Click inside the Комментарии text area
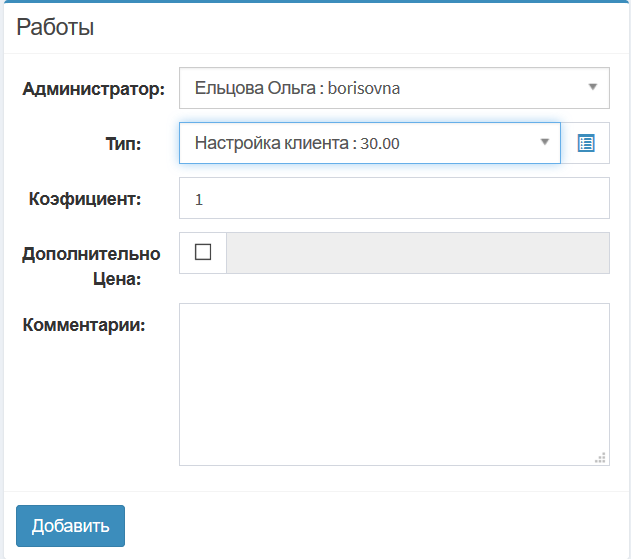 point(394,385)
